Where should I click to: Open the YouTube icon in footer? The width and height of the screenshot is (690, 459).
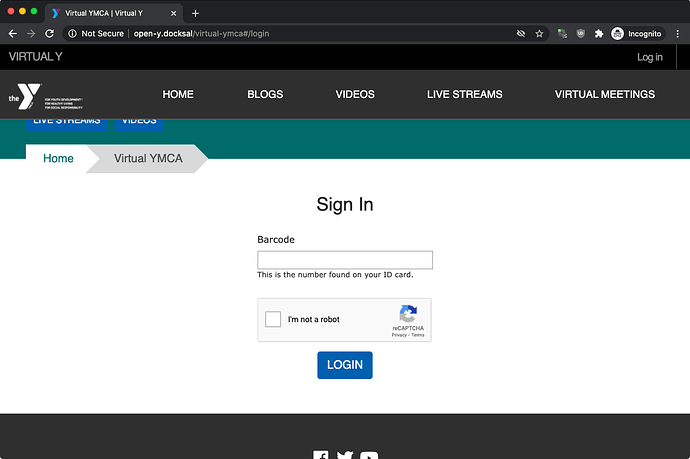[x=369, y=455]
